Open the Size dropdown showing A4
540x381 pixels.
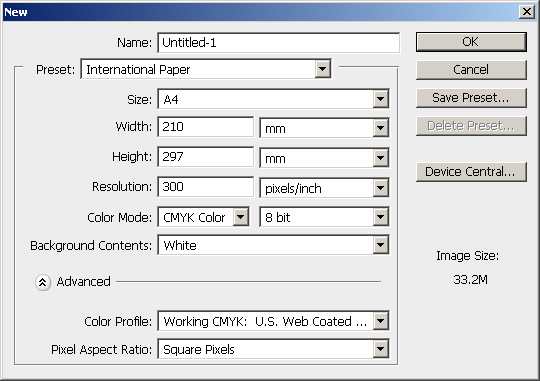[273, 99]
